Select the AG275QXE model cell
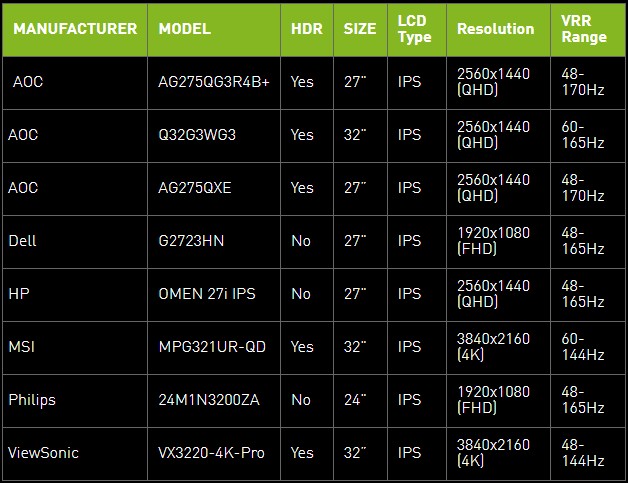The width and height of the screenshot is (628, 483). click(195, 188)
